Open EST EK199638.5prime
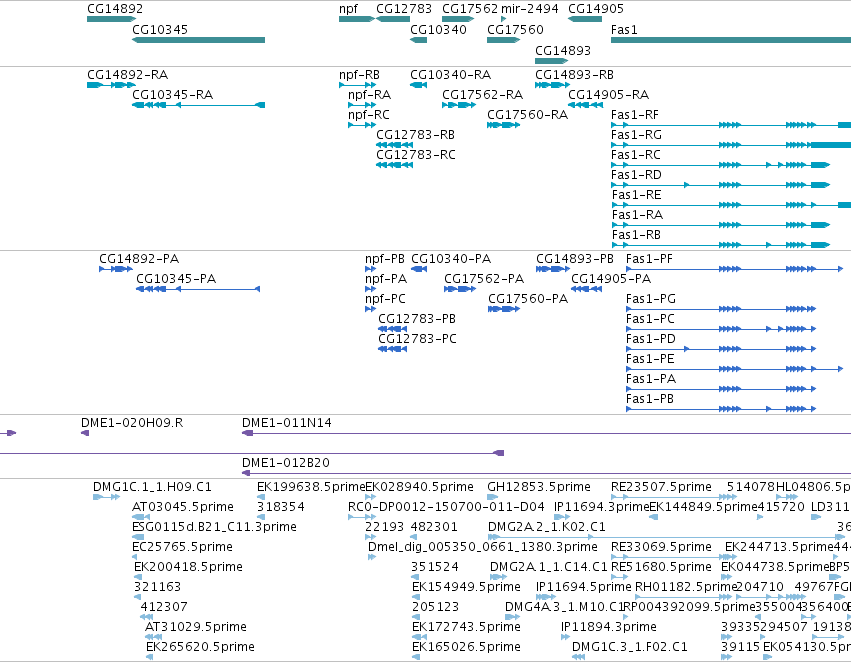The height and width of the screenshot is (662, 851). pos(311,487)
